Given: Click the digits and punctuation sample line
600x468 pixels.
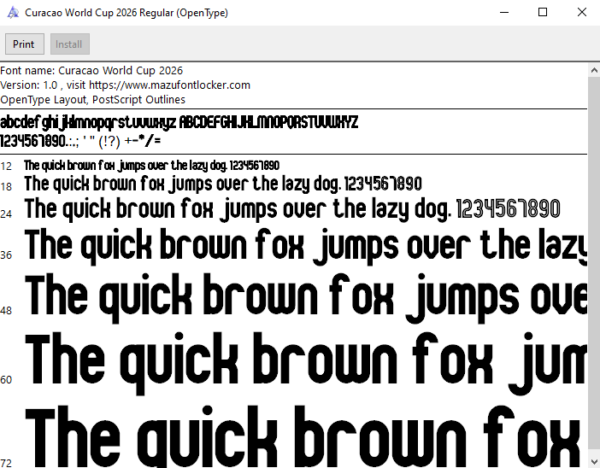Looking at the screenshot, I should (80, 141).
